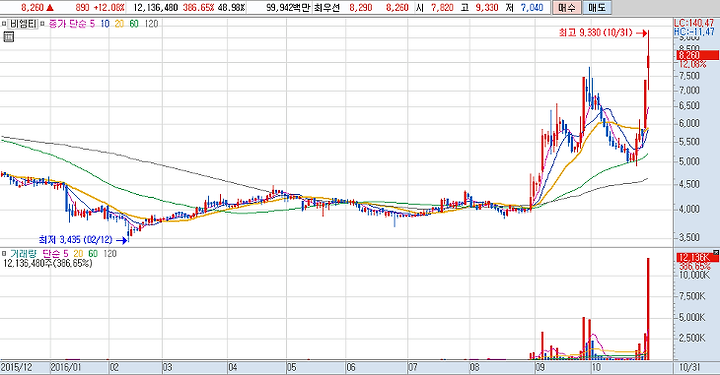
Task: Click the LC:140.47 indicator text
Action: coord(694,23)
